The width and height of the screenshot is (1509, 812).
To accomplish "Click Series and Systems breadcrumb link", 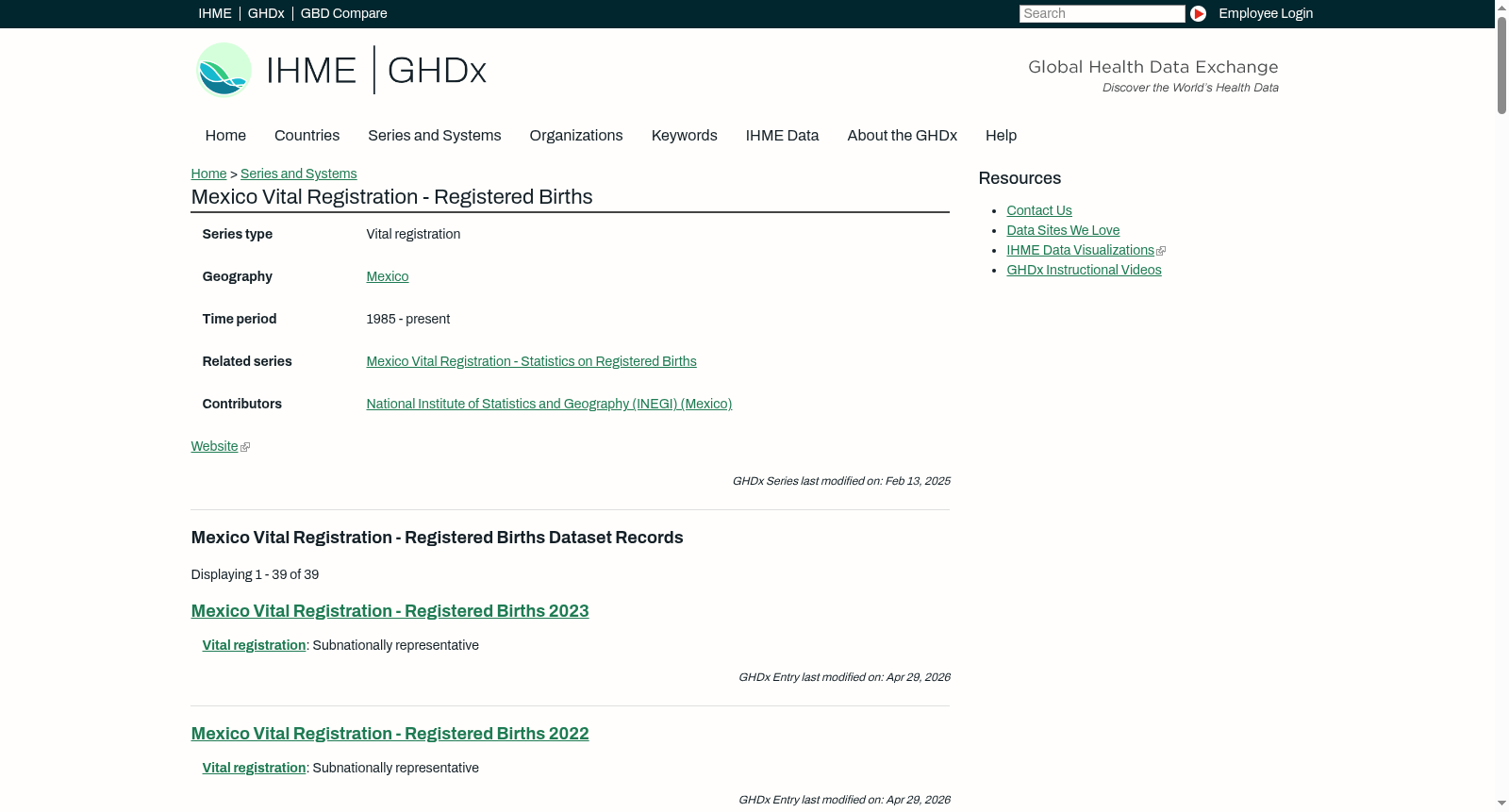I will 299,174.
